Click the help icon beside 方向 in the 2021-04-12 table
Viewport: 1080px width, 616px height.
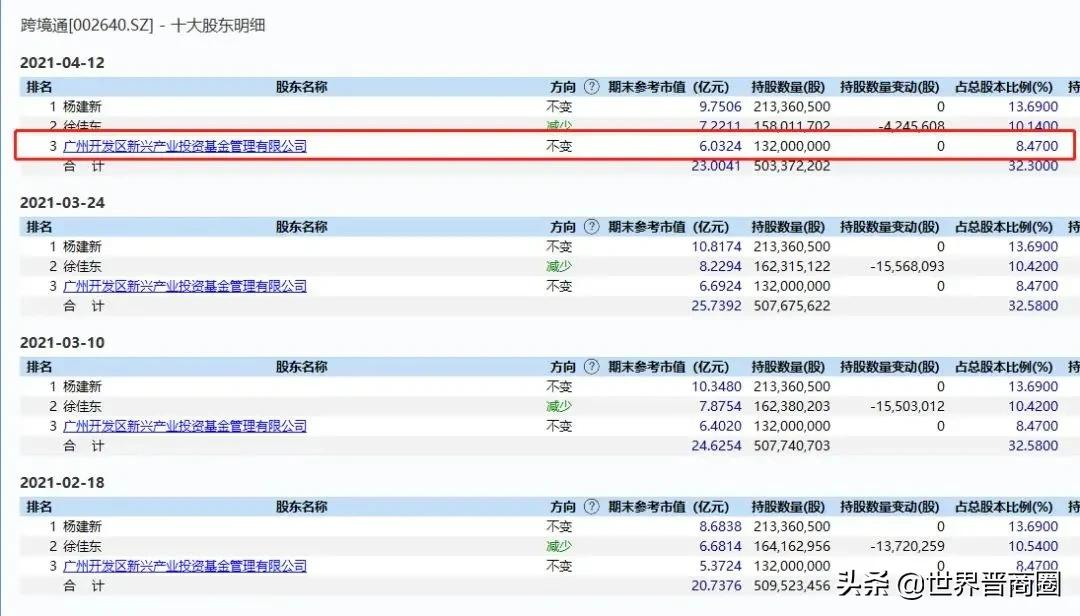(x=591, y=87)
